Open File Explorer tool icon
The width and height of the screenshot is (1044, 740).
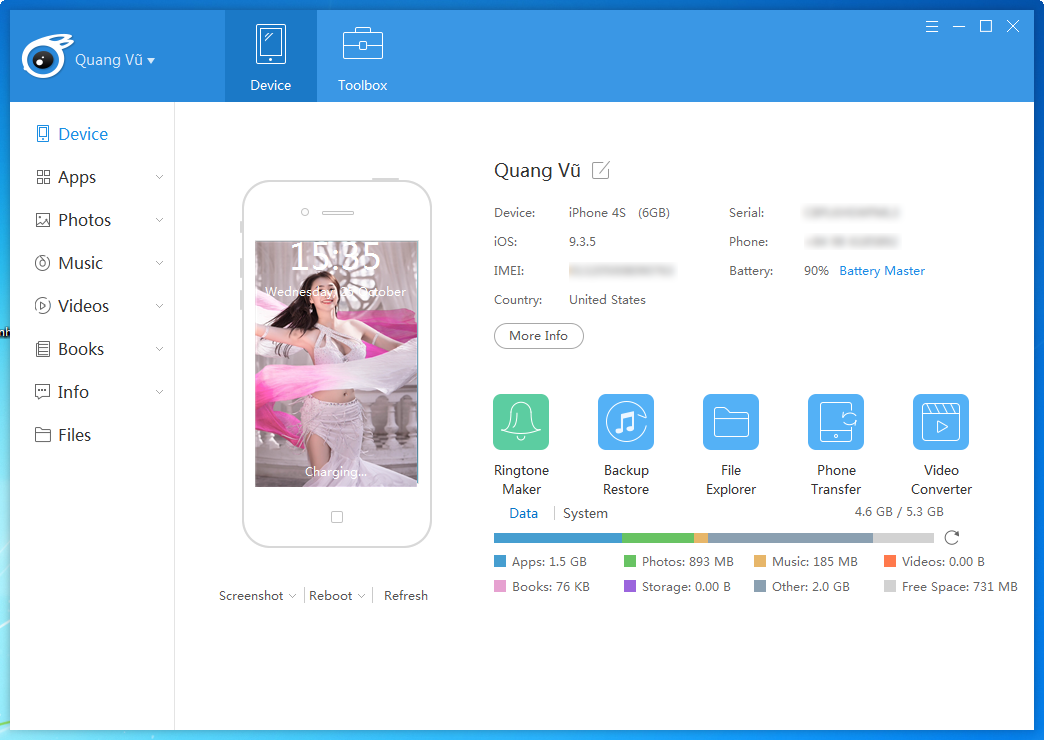(x=731, y=422)
